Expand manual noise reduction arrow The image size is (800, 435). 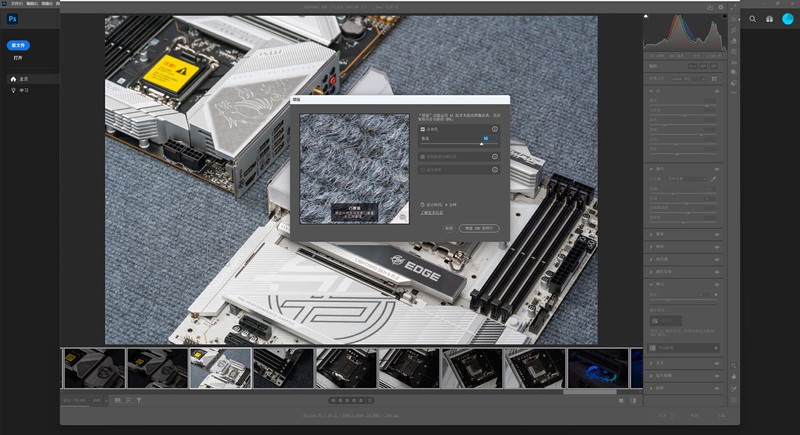[x=716, y=348]
